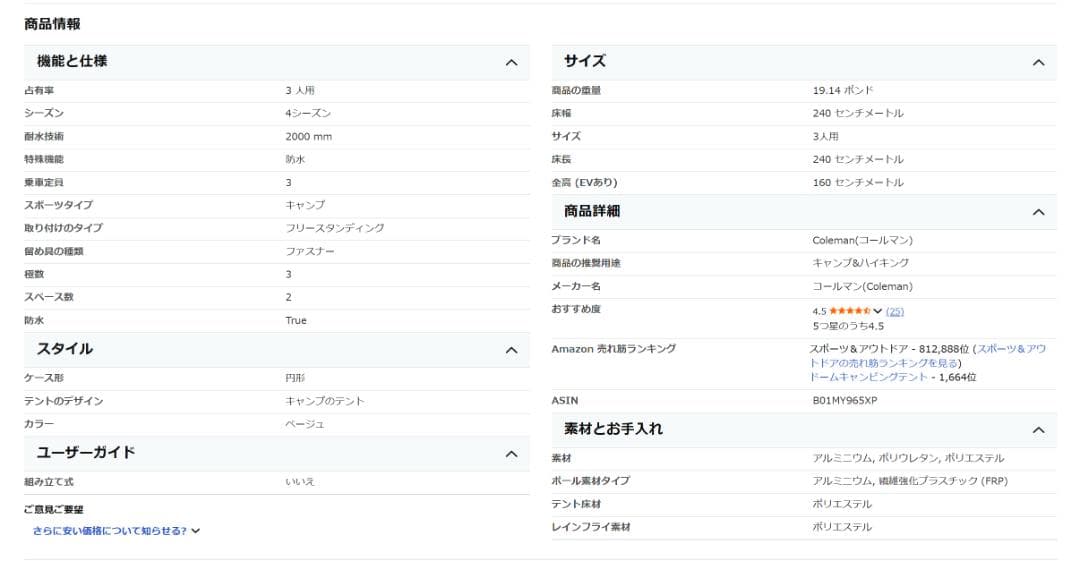Click the 機能と仕様 header title
This screenshot has height=561, width=1080.
[72, 61]
